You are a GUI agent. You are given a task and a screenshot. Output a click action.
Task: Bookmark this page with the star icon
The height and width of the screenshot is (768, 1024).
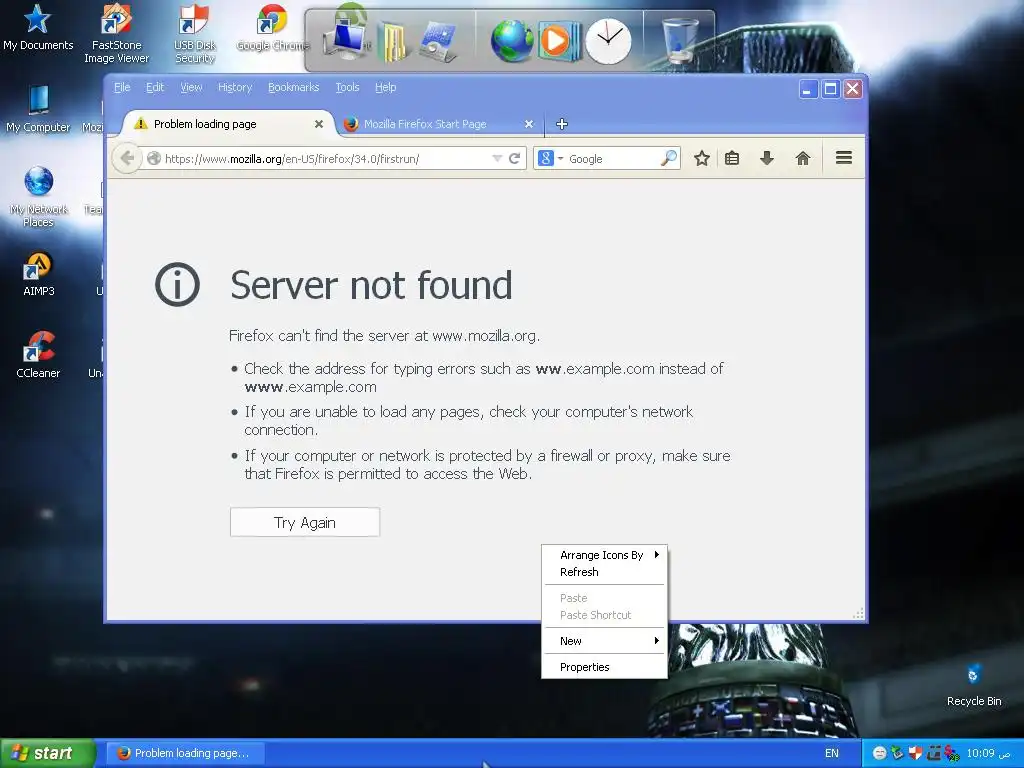pyautogui.click(x=702, y=158)
